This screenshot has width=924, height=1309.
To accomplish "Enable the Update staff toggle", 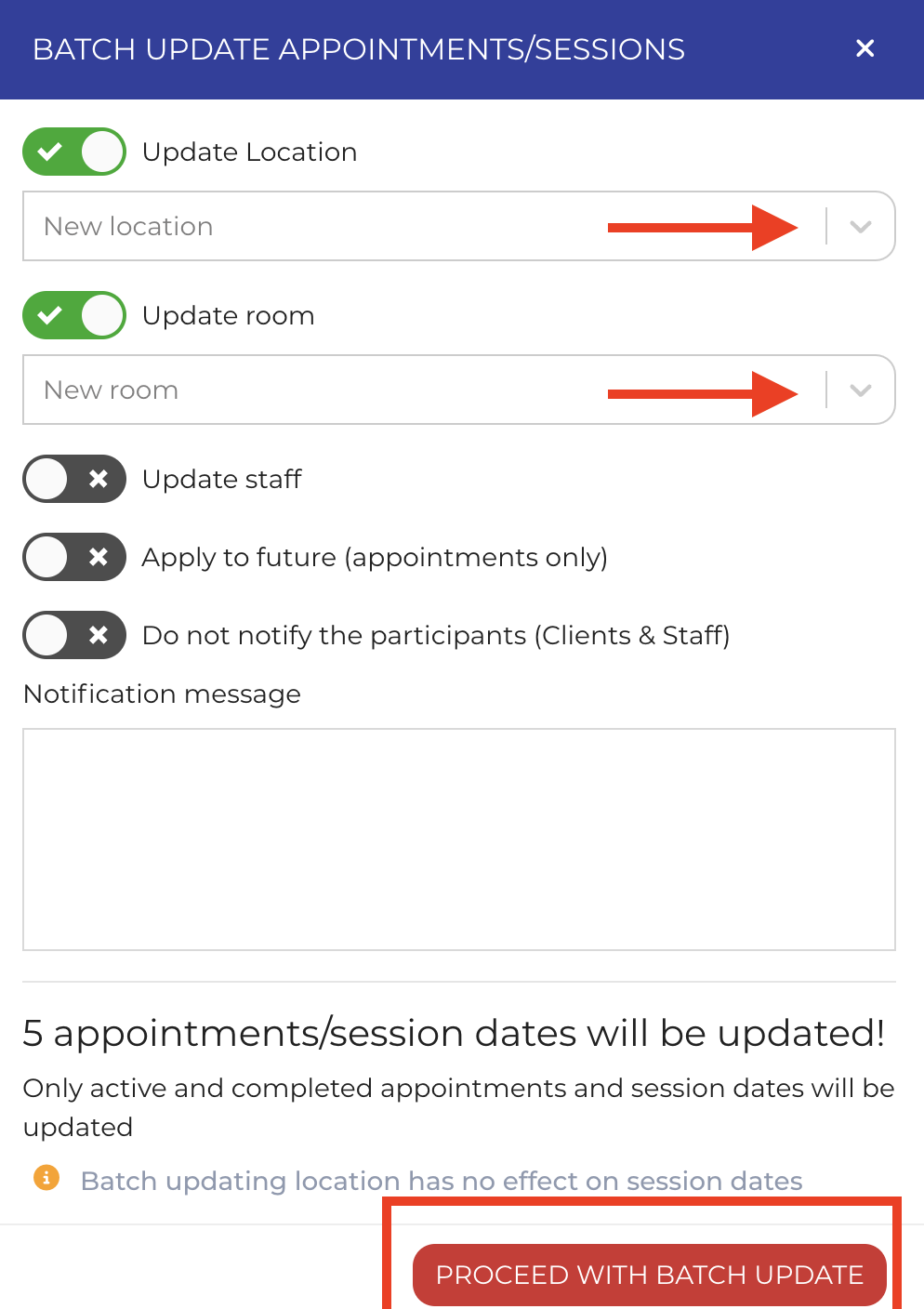I will click(74, 479).
